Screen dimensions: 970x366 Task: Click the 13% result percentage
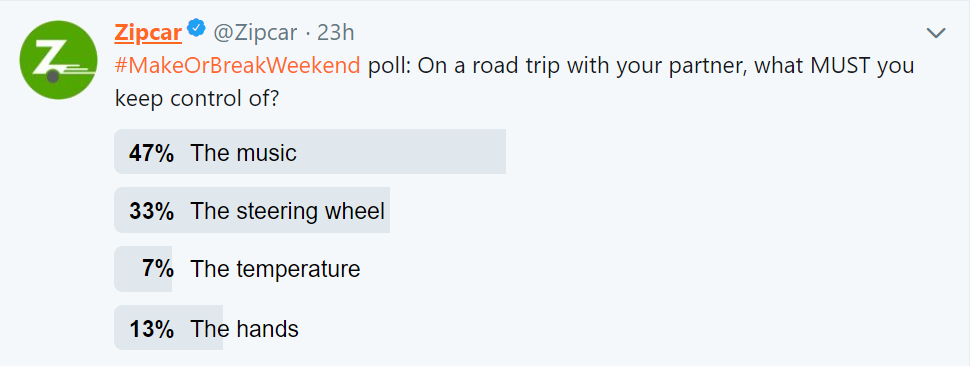click(x=151, y=329)
